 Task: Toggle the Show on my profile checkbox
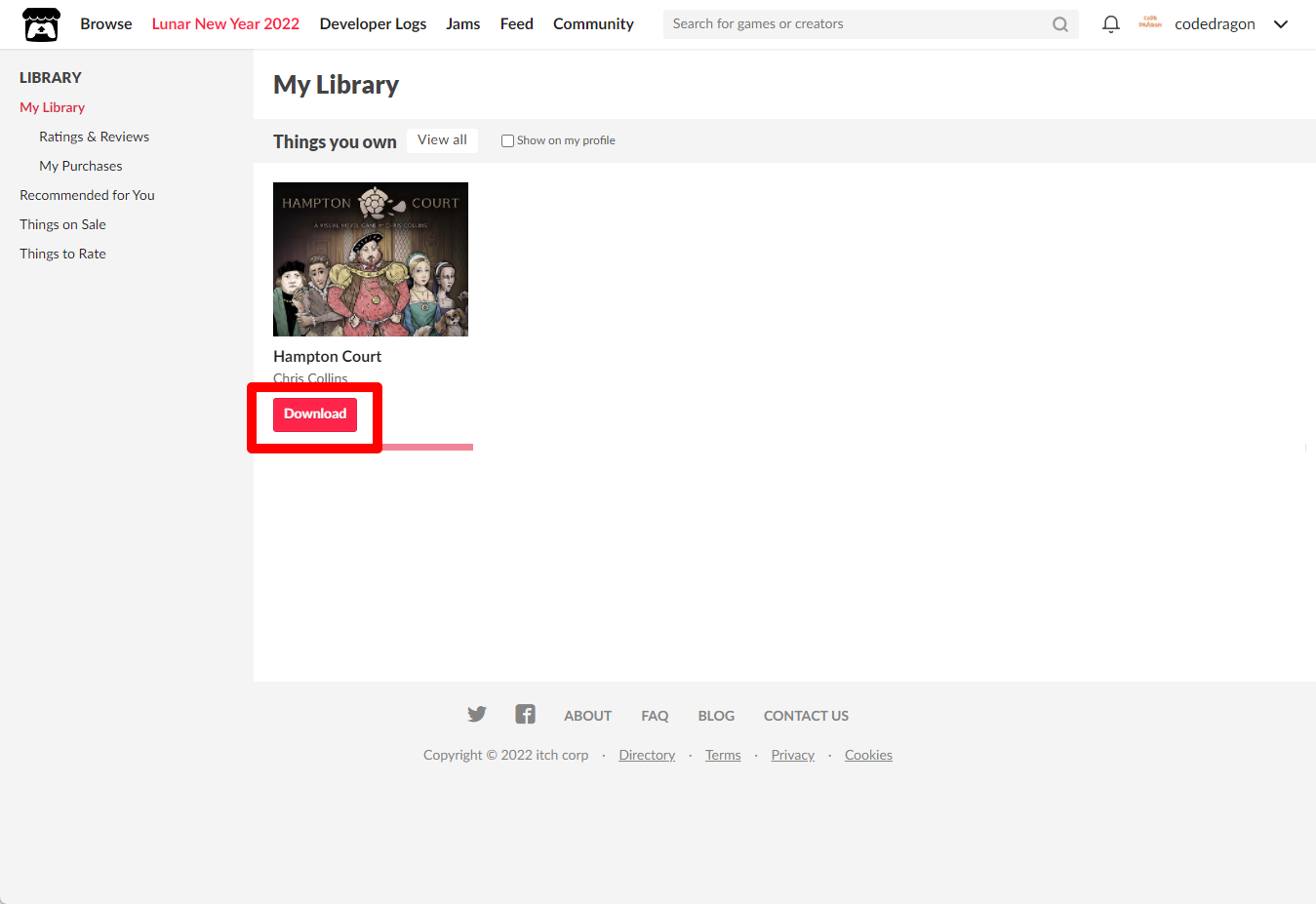pyautogui.click(x=507, y=140)
